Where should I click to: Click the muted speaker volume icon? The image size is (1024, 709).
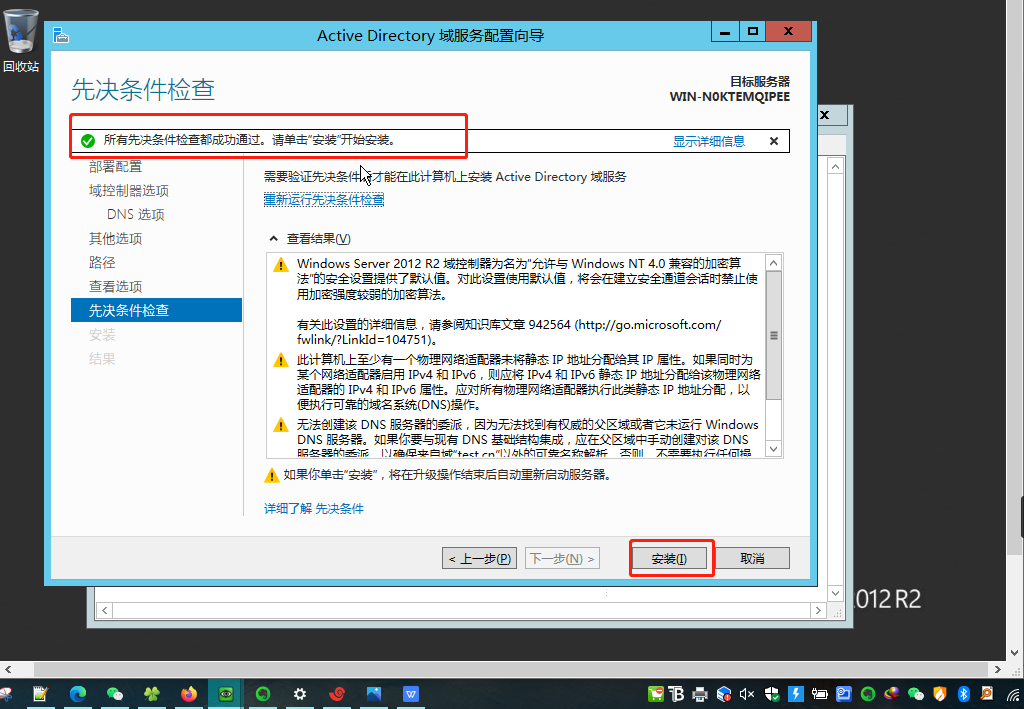click(747, 694)
